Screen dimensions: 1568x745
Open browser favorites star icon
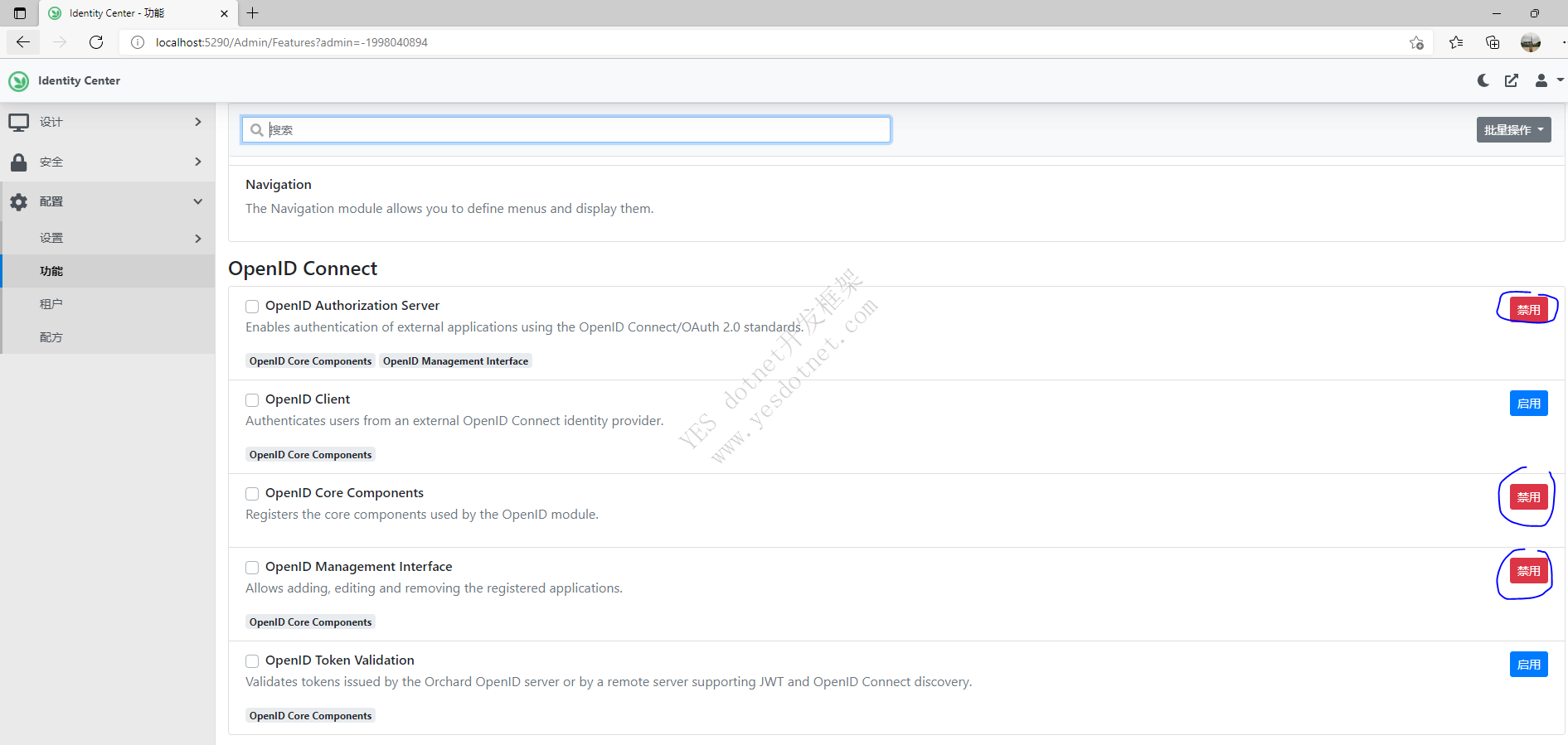click(x=1456, y=42)
